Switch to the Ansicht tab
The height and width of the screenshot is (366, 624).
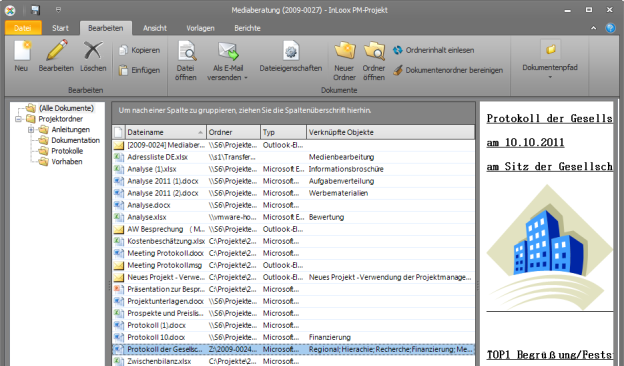tap(155, 28)
